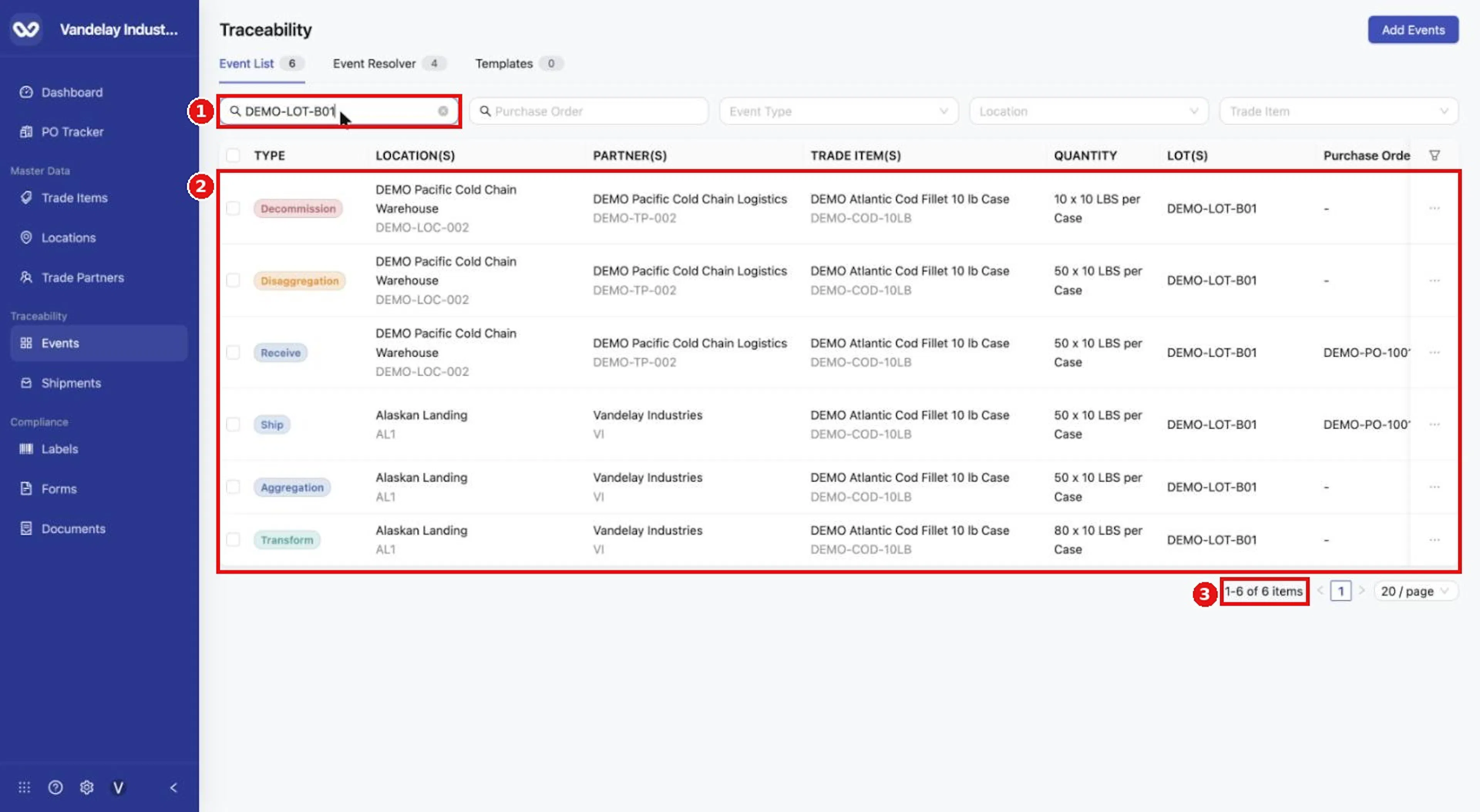Open the V user avatar

tap(118, 787)
